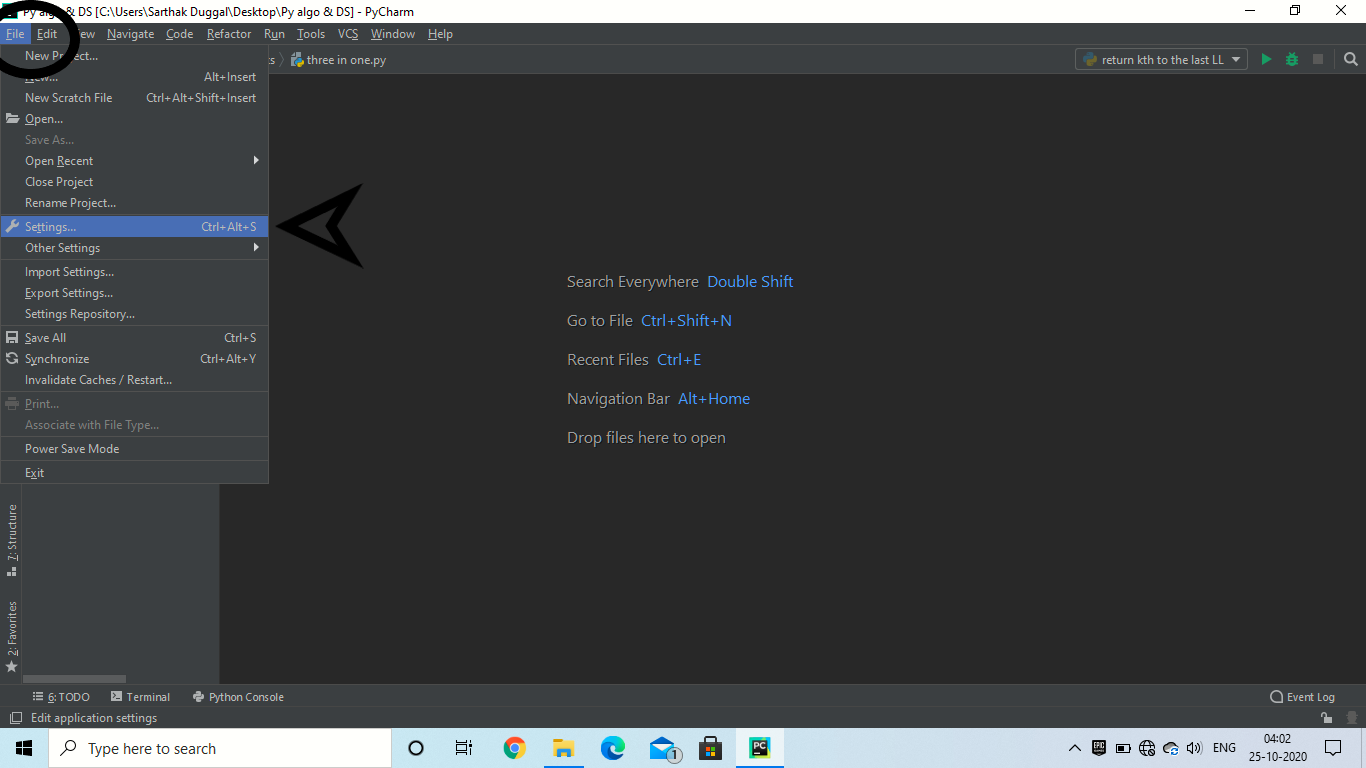This screenshot has height=768, width=1366.
Task: Select 'three in one.py' in navigation bar
Action: point(346,60)
